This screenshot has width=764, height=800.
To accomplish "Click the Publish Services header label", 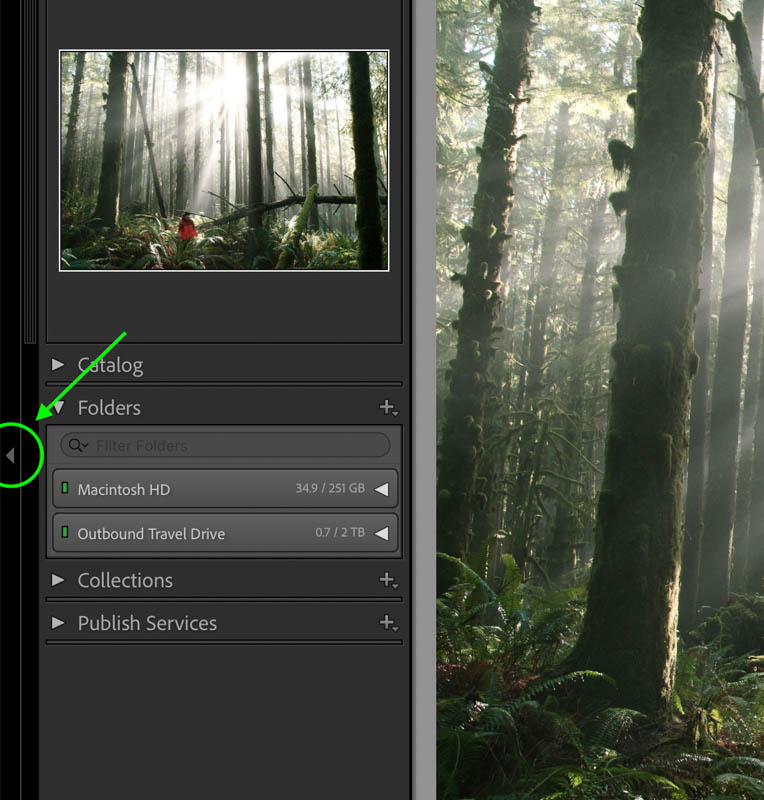I will pyautogui.click(x=147, y=623).
